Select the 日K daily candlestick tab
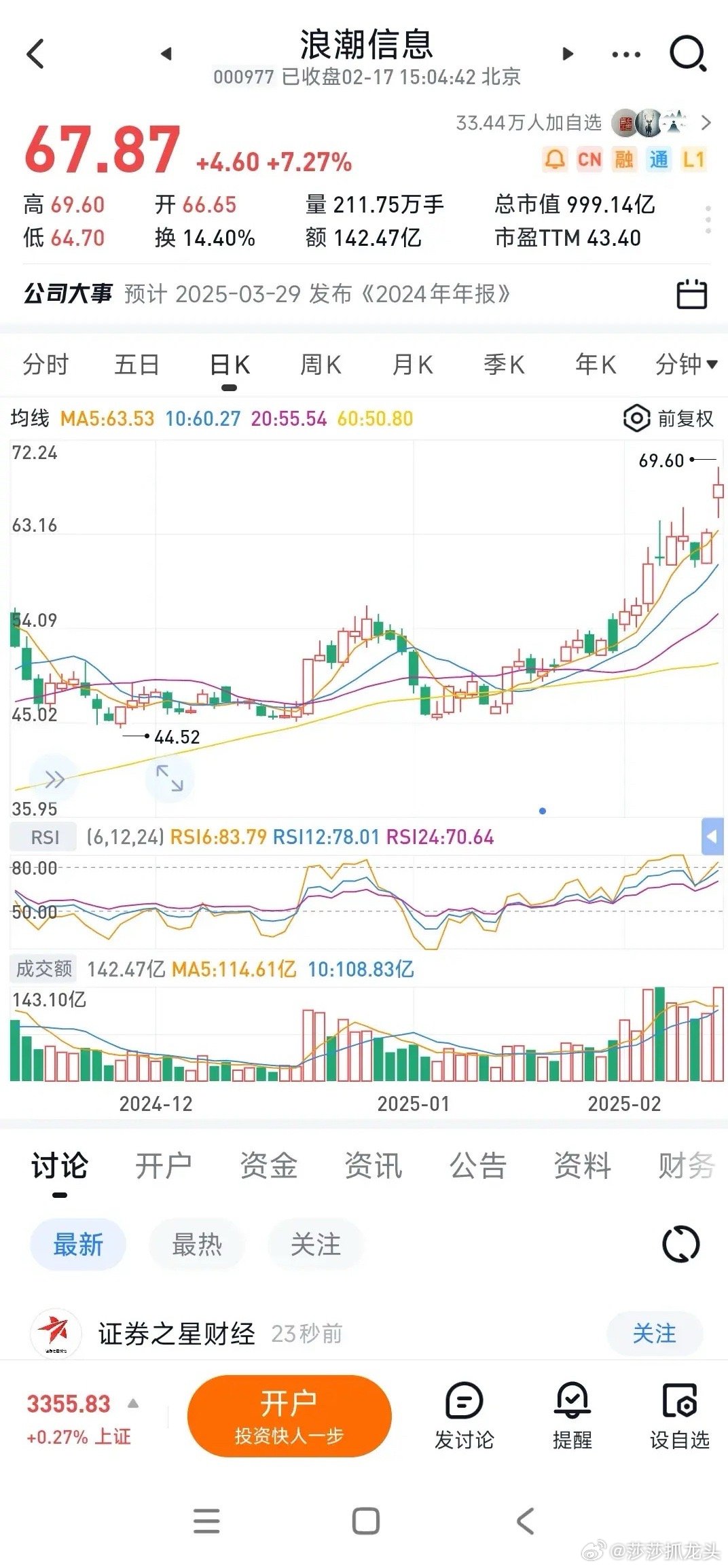The image size is (728, 1568). click(x=230, y=365)
